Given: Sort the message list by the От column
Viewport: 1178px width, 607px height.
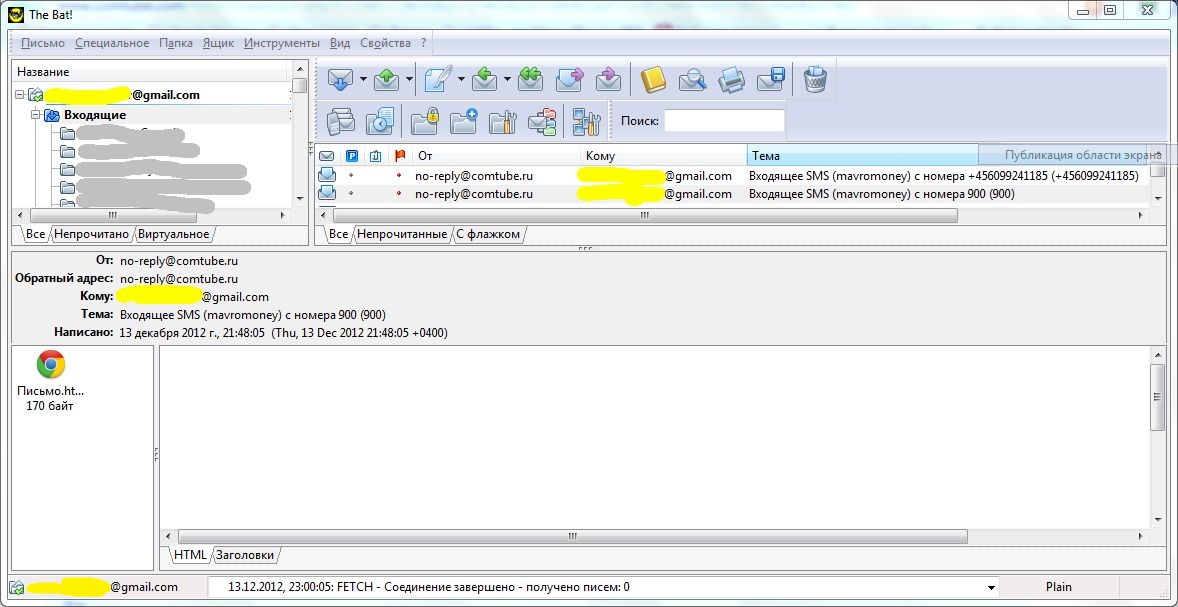Looking at the screenshot, I should click(496, 156).
